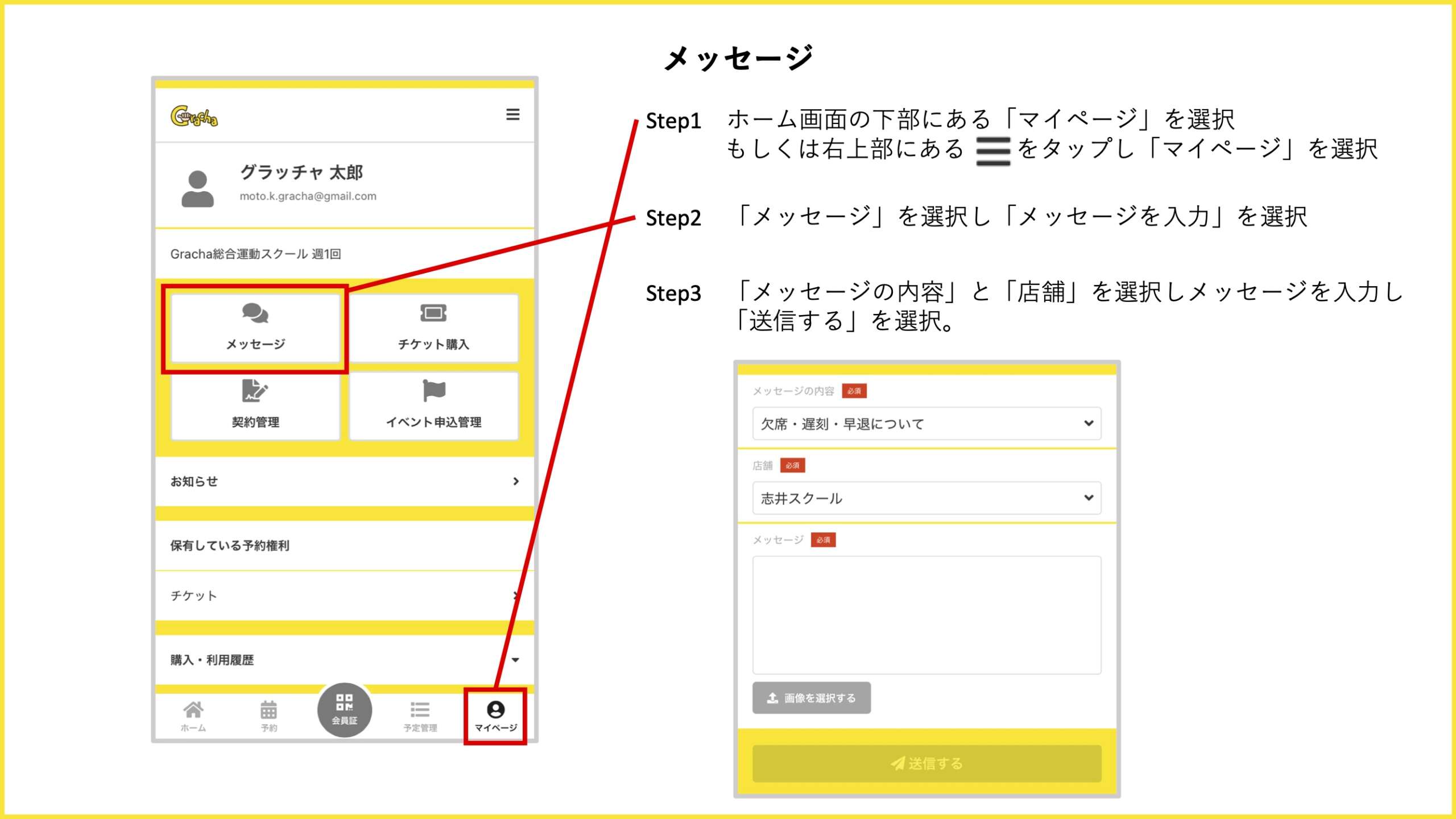Click the user profile avatar
Viewport: 1456px width, 819px height.
click(197, 188)
